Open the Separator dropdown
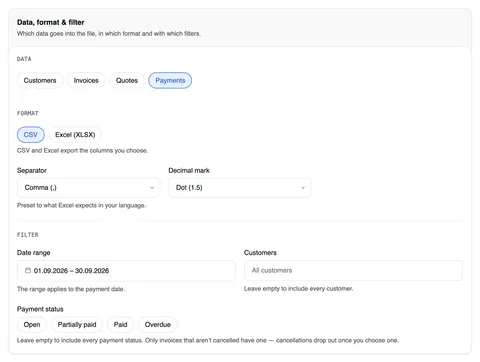480x362 pixels. [x=88, y=188]
